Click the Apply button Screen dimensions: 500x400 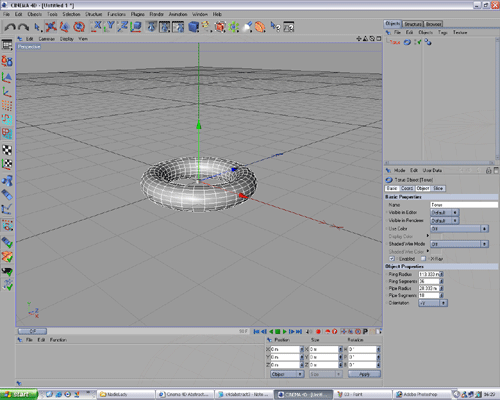click(364, 374)
